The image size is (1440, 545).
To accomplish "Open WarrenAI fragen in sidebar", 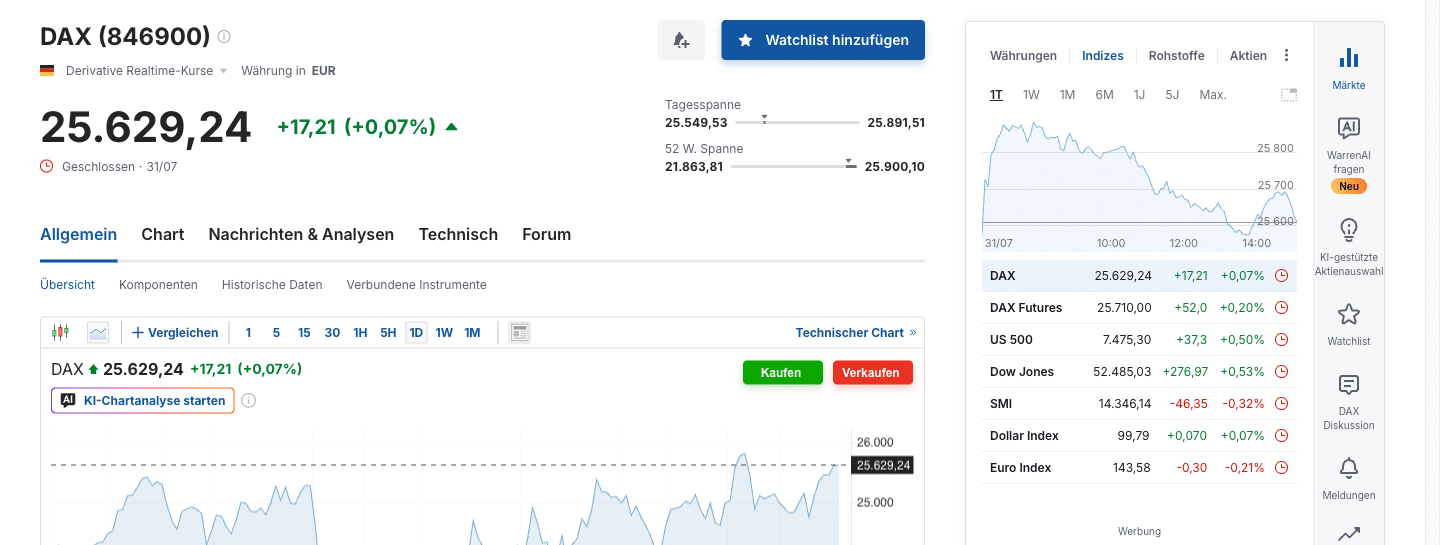I will pyautogui.click(x=1349, y=155).
